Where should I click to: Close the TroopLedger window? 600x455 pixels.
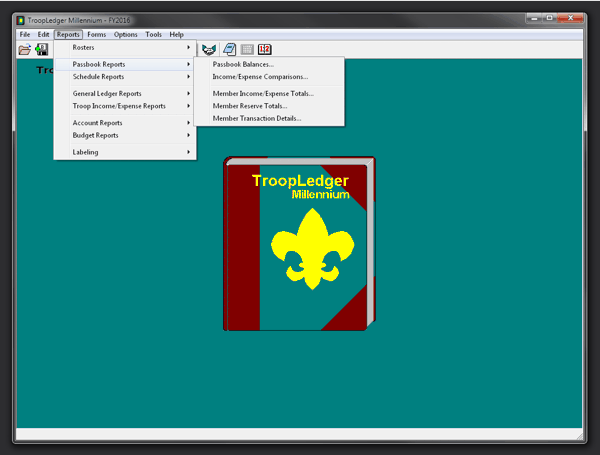(x=570, y=18)
